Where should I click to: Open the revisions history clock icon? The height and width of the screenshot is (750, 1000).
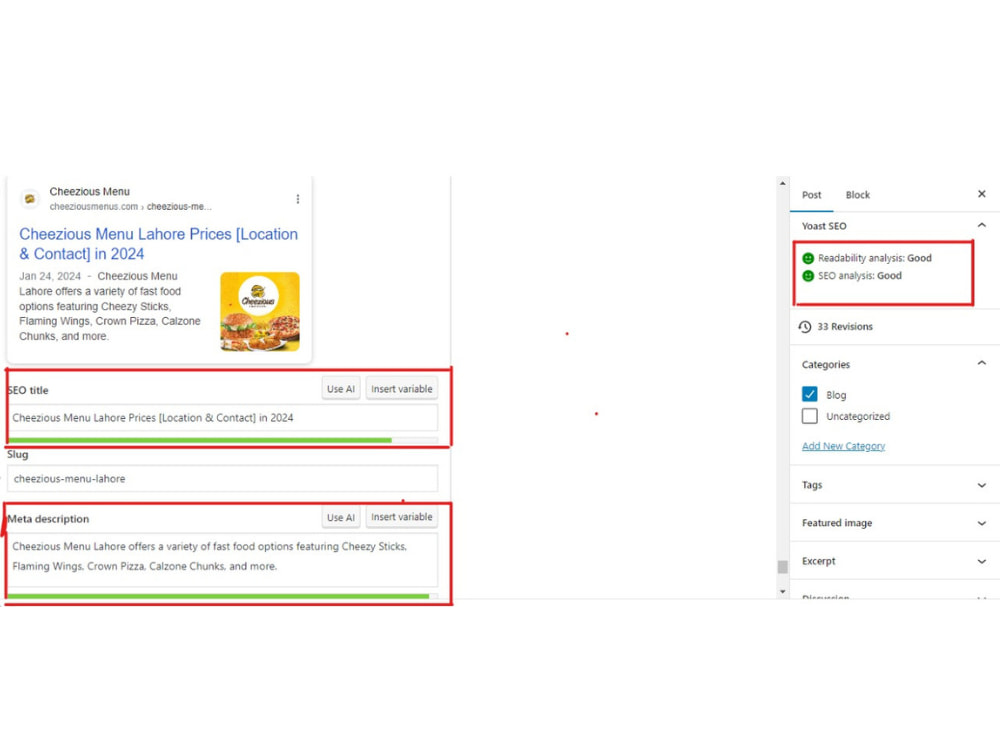805,327
